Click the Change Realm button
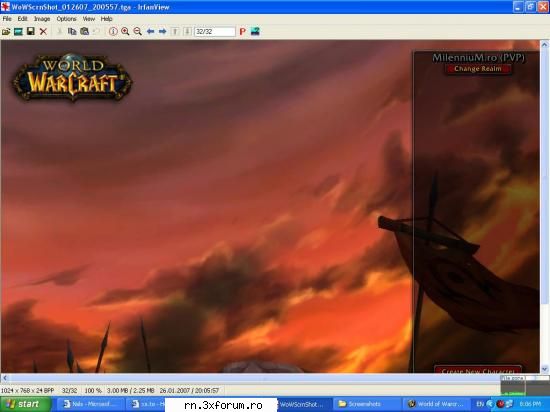This screenshot has height=412, width=550. 478,69
